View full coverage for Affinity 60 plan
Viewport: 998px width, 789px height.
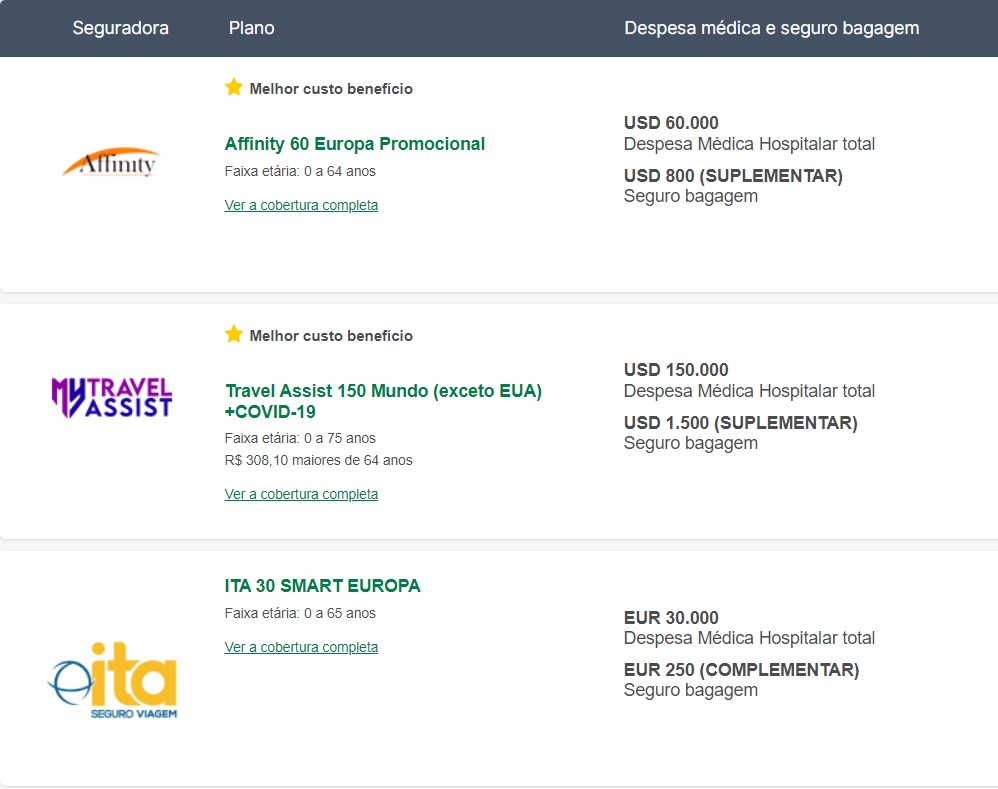point(301,205)
